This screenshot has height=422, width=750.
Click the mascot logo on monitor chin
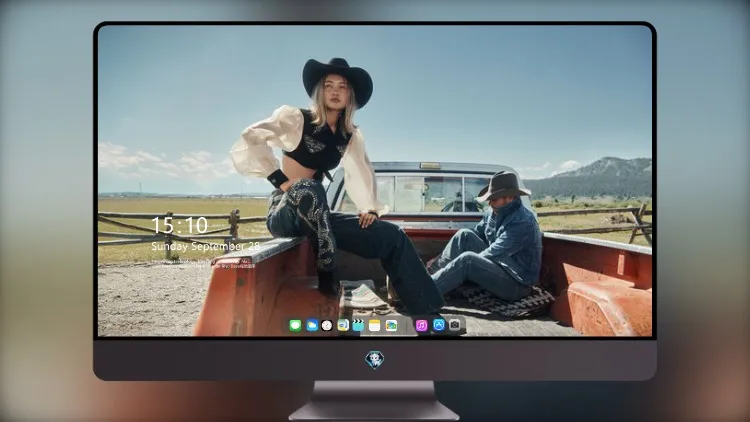pyautogui.click(x=375, y=360)
